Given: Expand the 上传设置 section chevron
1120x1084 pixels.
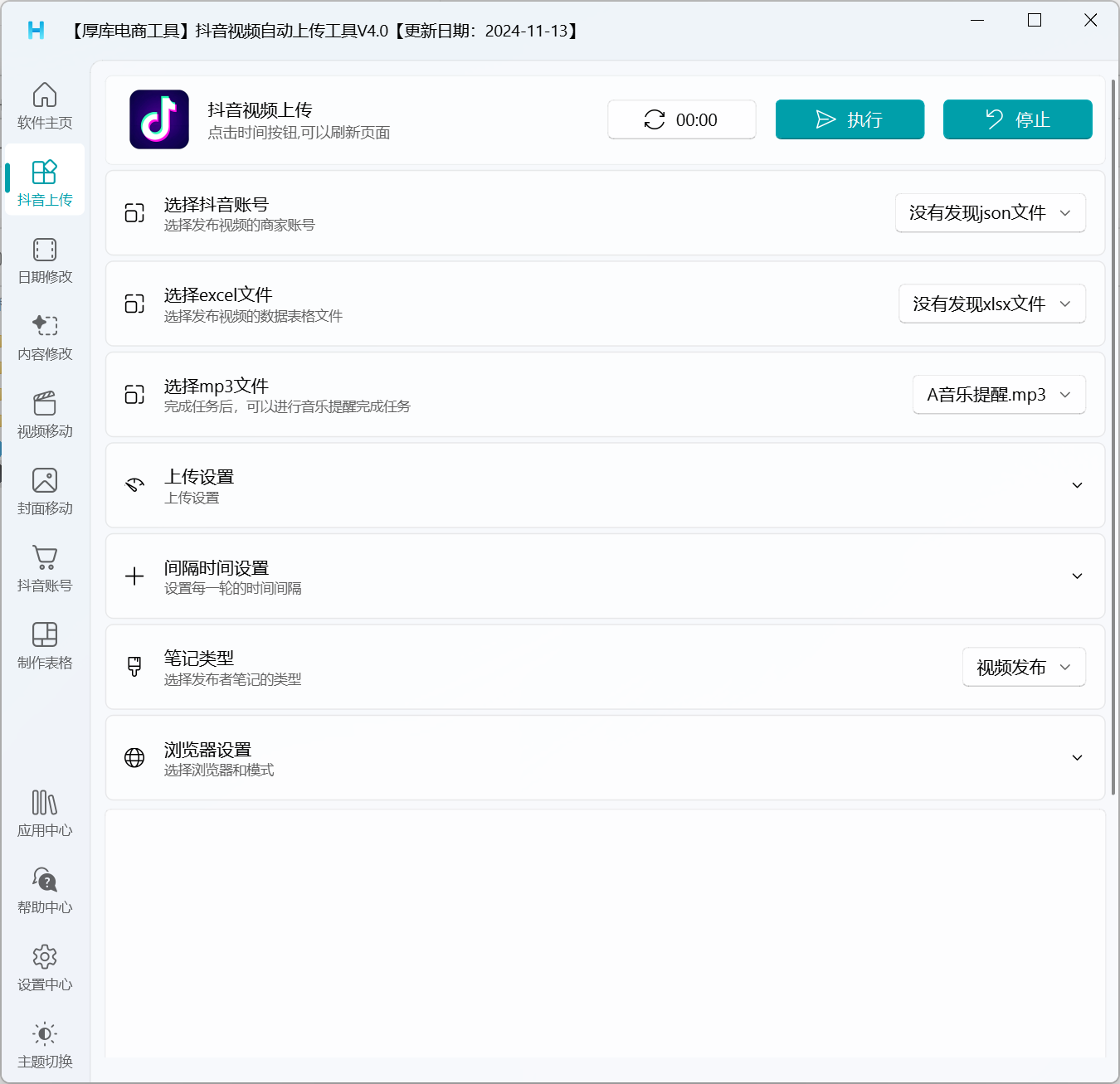Looking at the screenshot, I should pos(1077,485).
